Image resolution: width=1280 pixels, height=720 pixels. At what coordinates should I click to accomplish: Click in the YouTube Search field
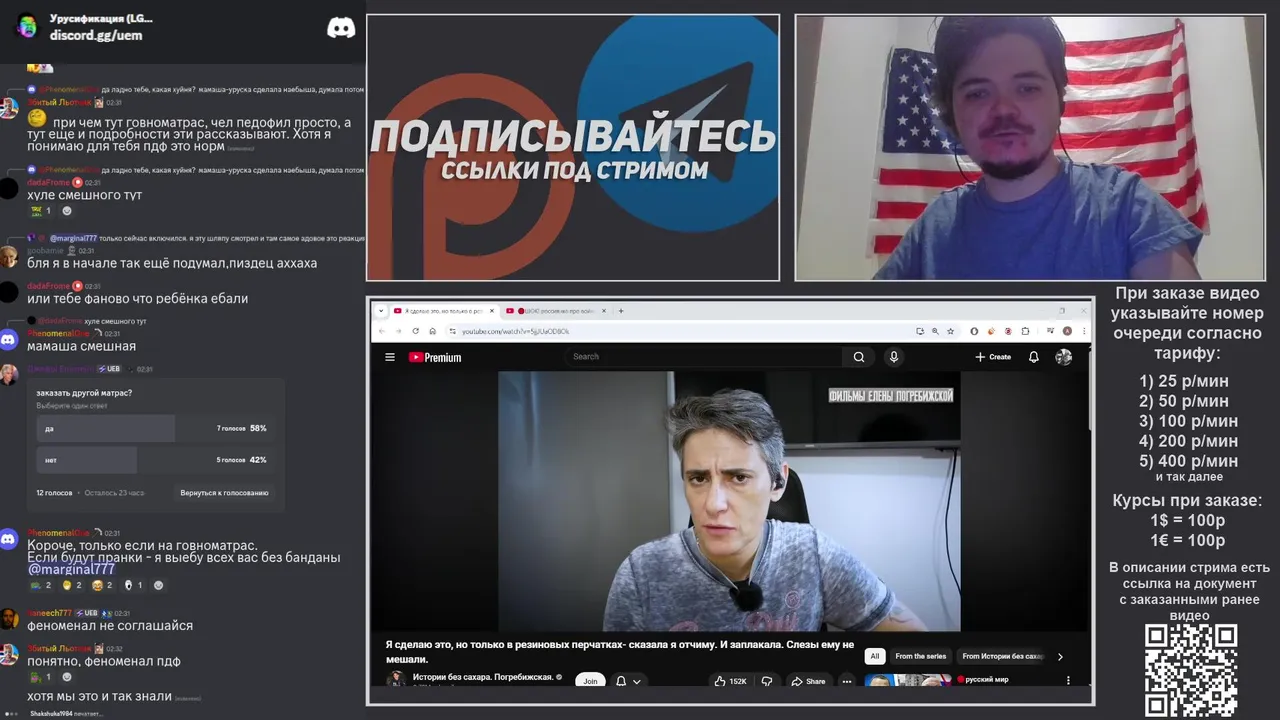point(705,357)
